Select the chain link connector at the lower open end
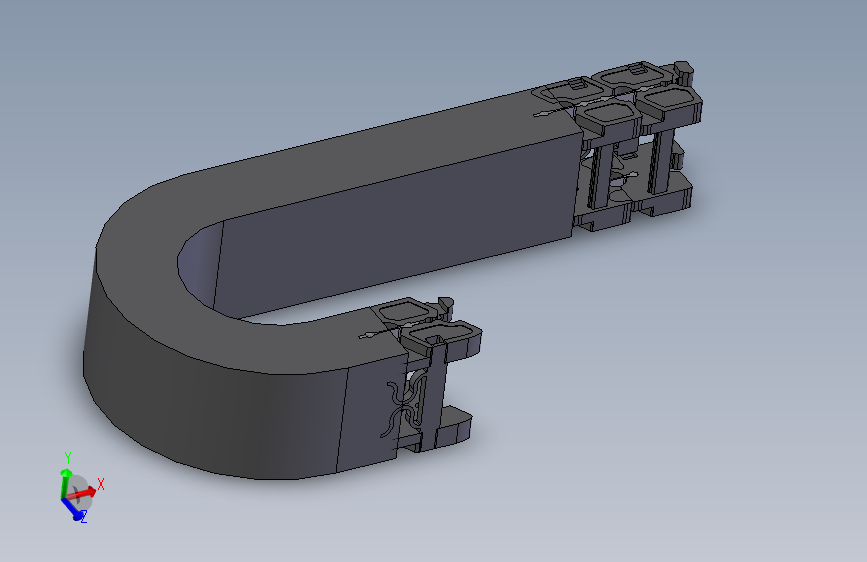The height and width of the screenshot is (562, 867). click(x=426, y=376)
